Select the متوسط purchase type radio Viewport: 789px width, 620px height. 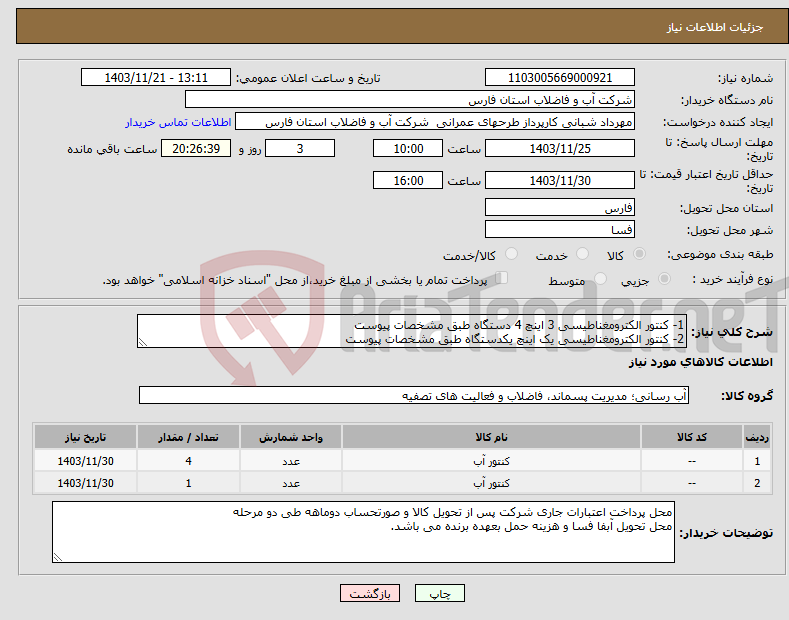coord(600,279)
